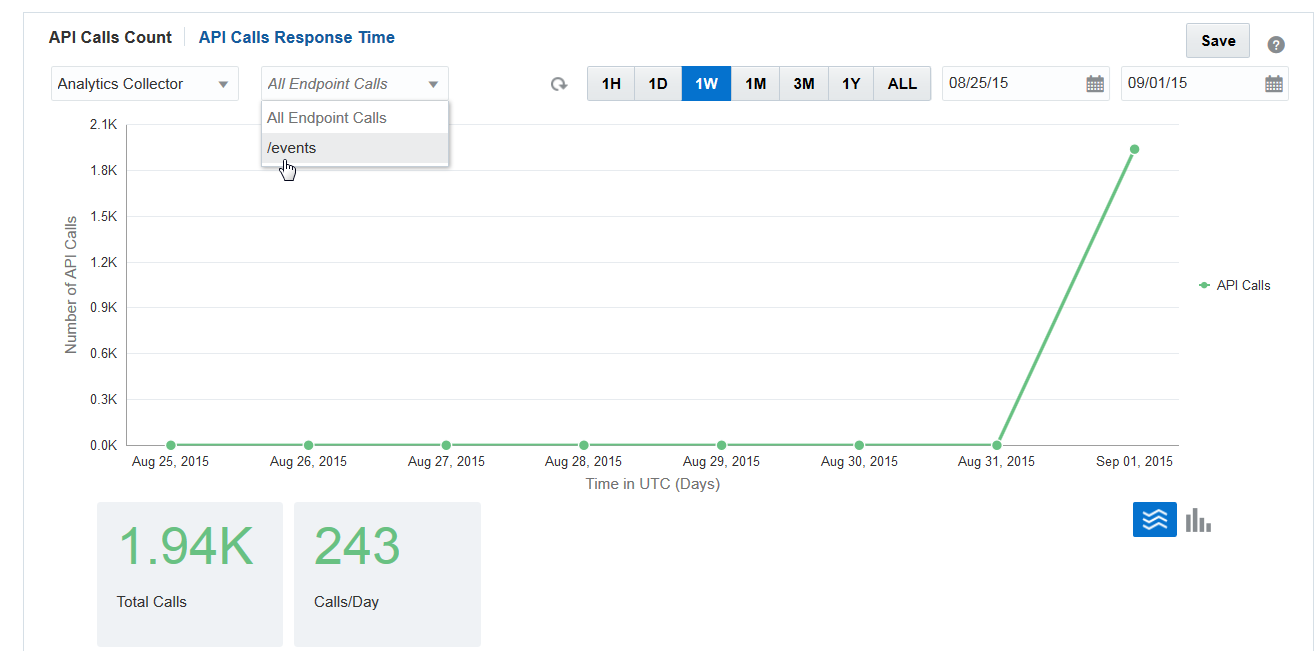Switch to area chart view icon

click(1154, 519)
